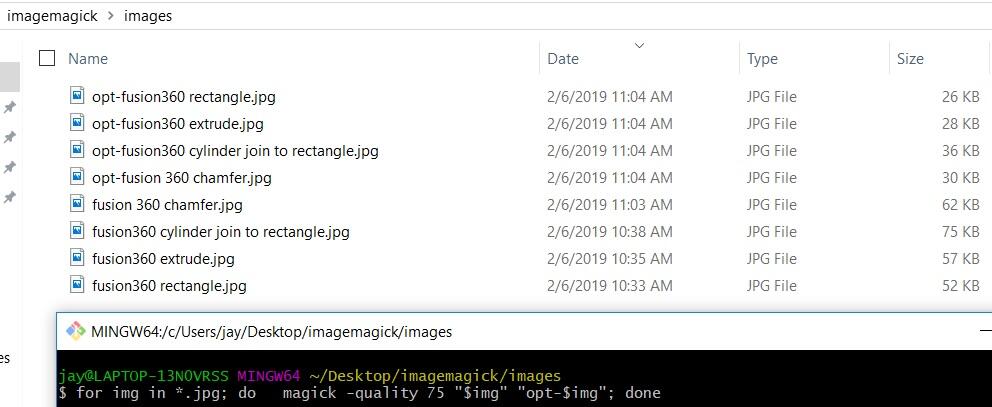Click the sort arrow above the Date column

[x=639, y=45]
